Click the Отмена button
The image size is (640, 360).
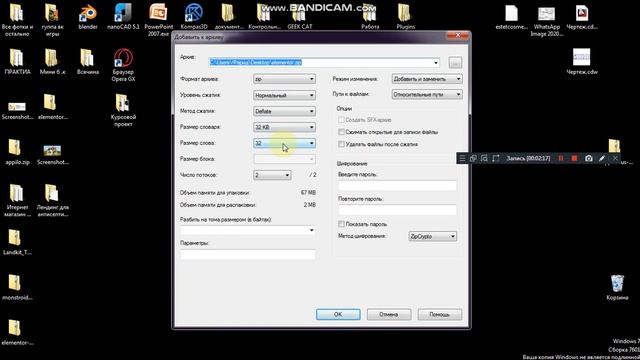pyautogui.click(x=389, y=314)
